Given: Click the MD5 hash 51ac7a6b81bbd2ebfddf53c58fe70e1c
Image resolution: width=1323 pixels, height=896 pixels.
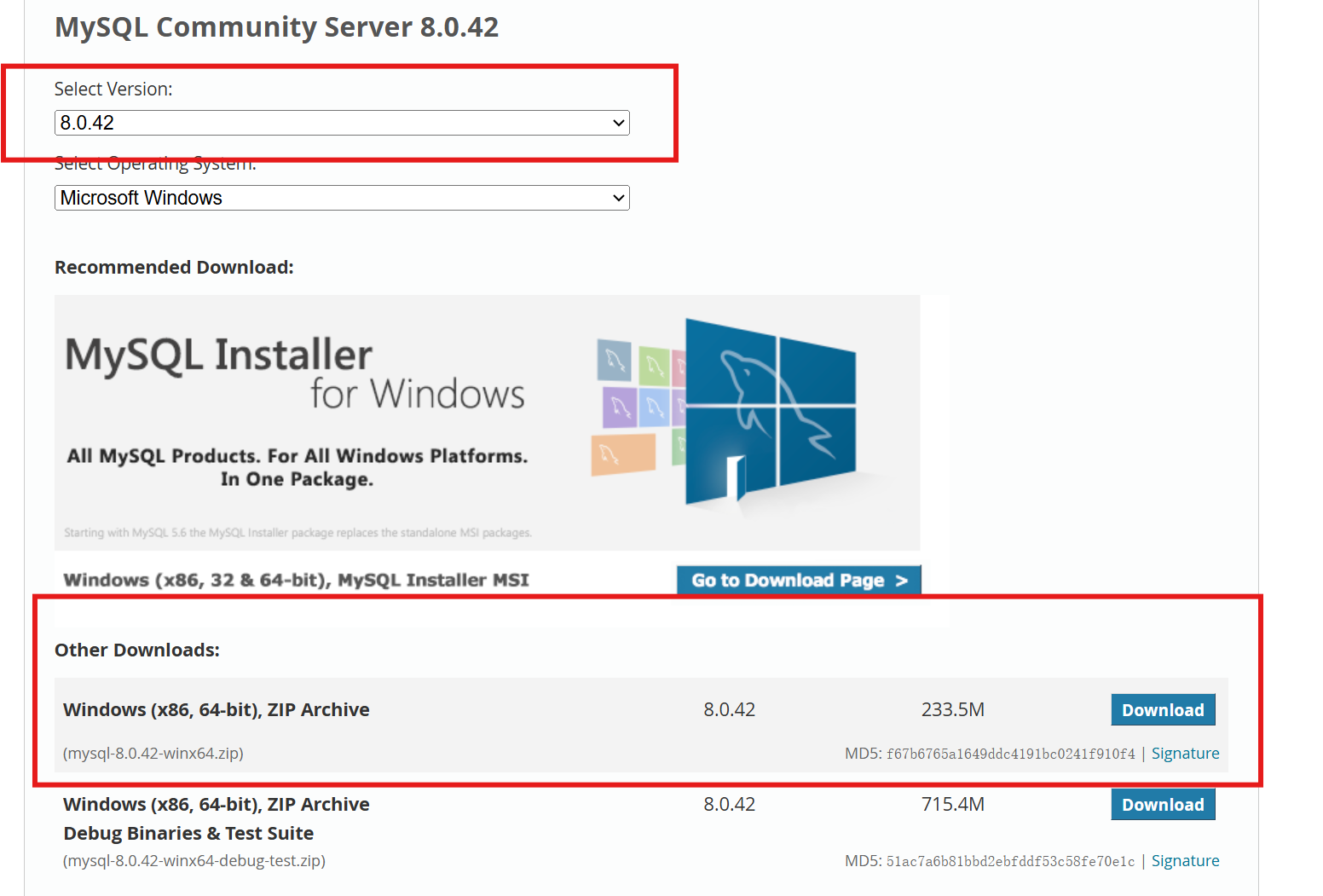Looking at the screenshot, I should [1010, 861].
